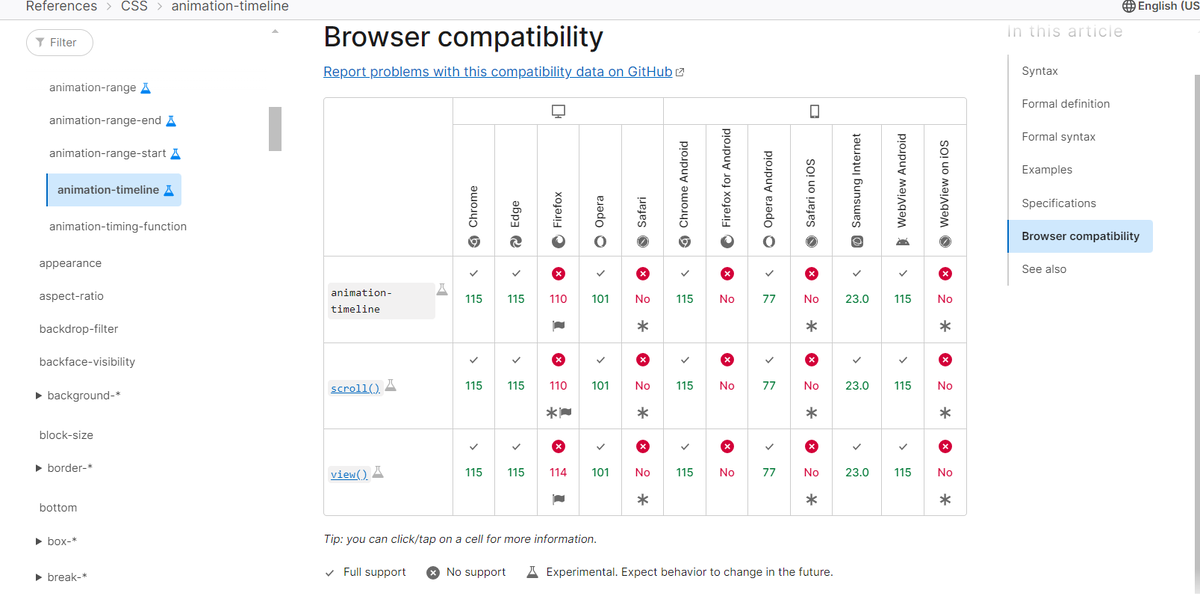1200x599 pixels.
Task: Open Safari No support cell for scroll() row
Action: pyautogui.click(x=642, y=386)
